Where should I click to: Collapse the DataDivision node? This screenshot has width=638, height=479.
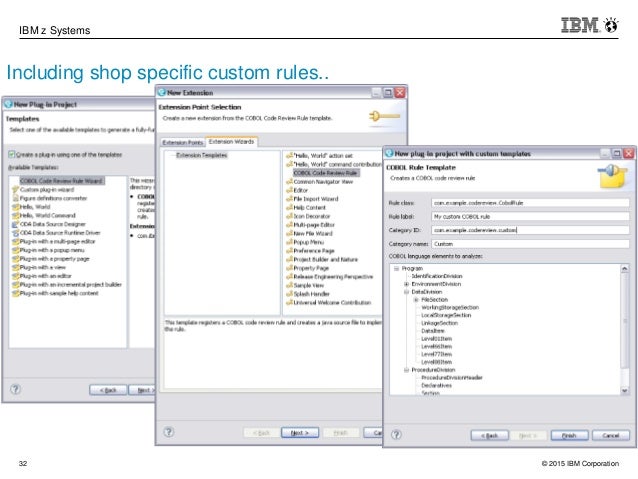(406, 292)
